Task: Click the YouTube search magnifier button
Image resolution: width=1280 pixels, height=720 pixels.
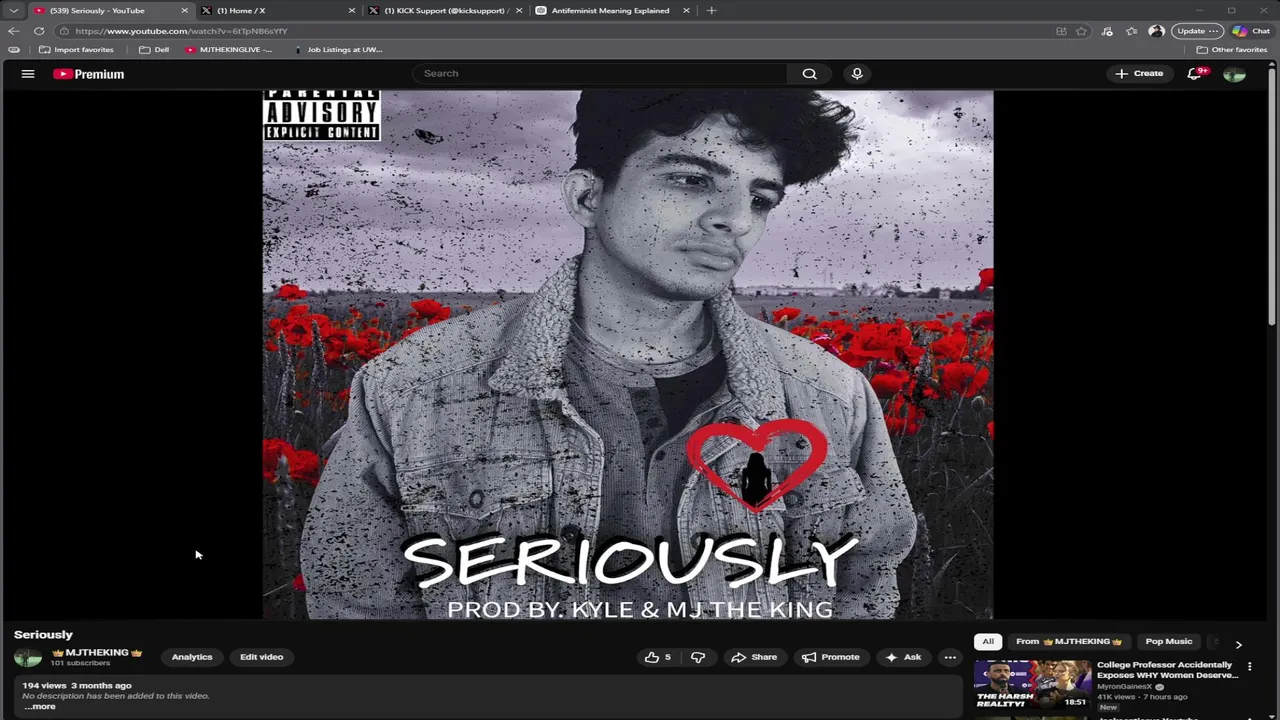Action: click(x=809, y=73)
